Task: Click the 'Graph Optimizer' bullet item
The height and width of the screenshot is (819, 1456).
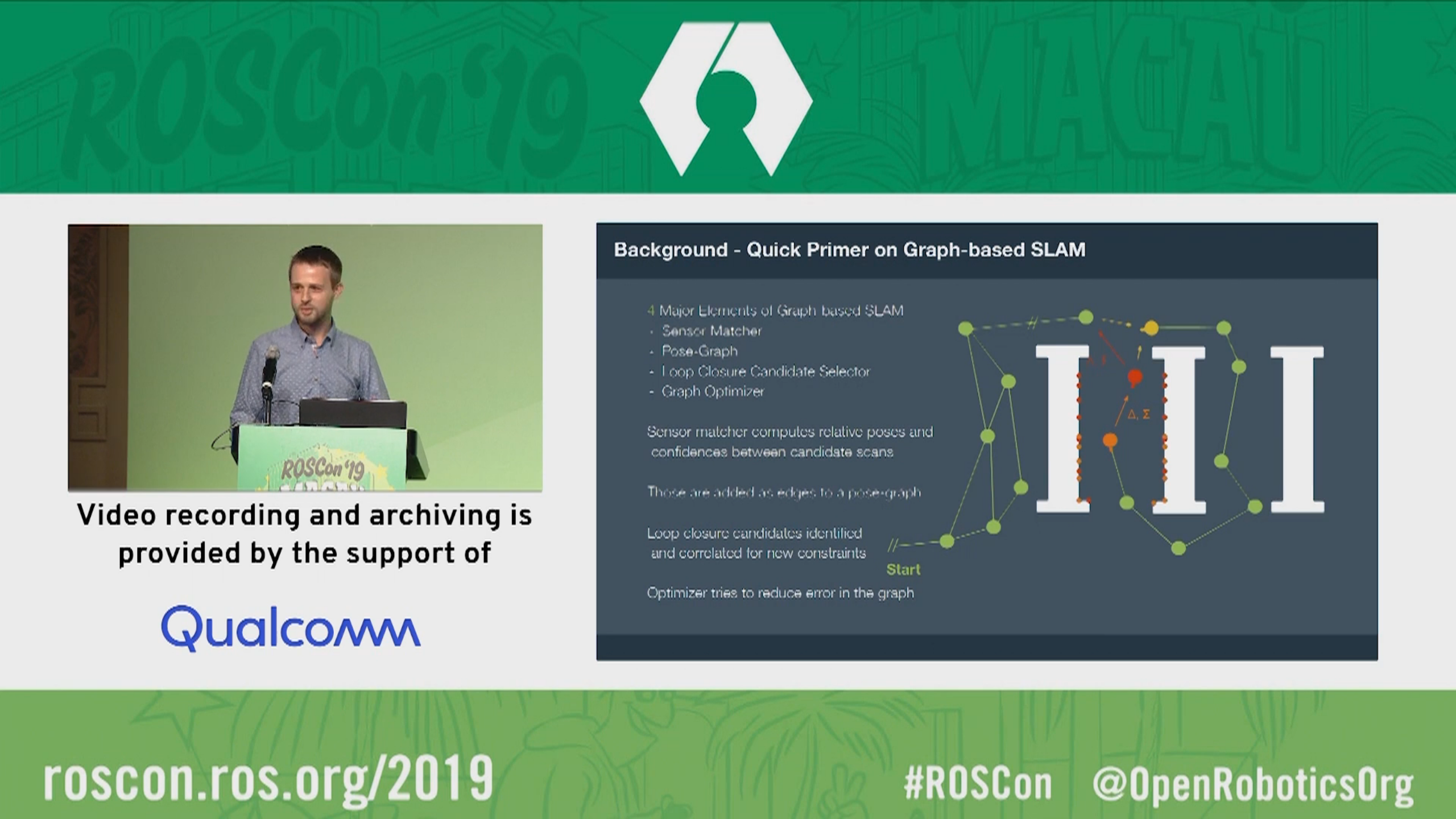Action: 713,391
